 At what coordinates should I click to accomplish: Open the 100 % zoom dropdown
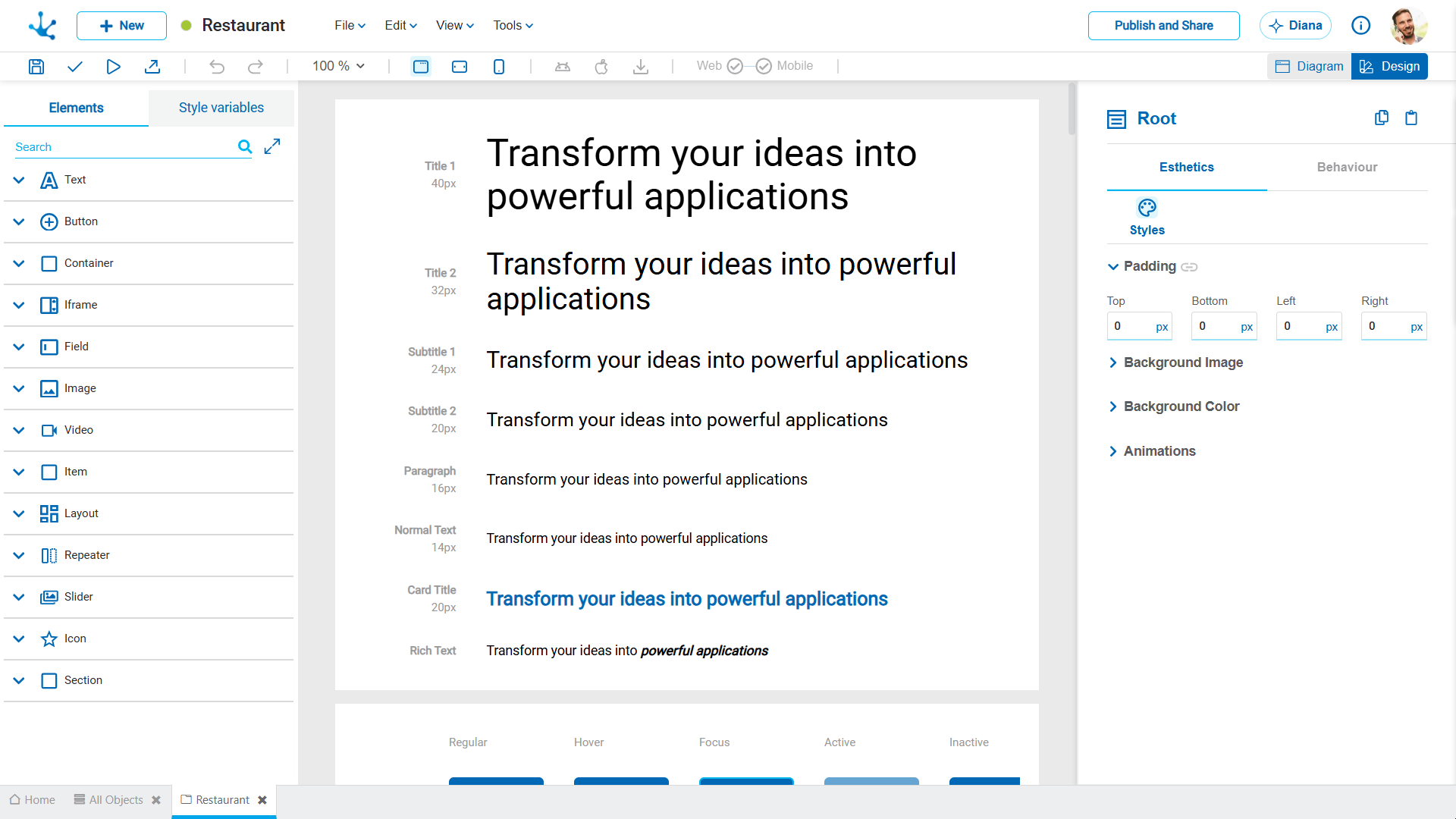click(339, 66)
